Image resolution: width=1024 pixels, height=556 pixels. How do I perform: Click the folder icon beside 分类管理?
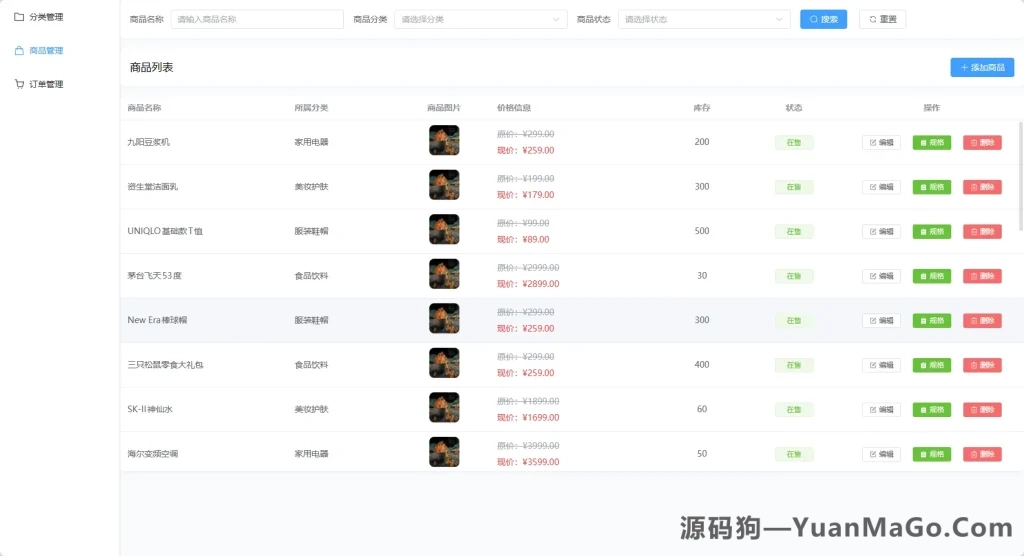(x=19, y=17)
